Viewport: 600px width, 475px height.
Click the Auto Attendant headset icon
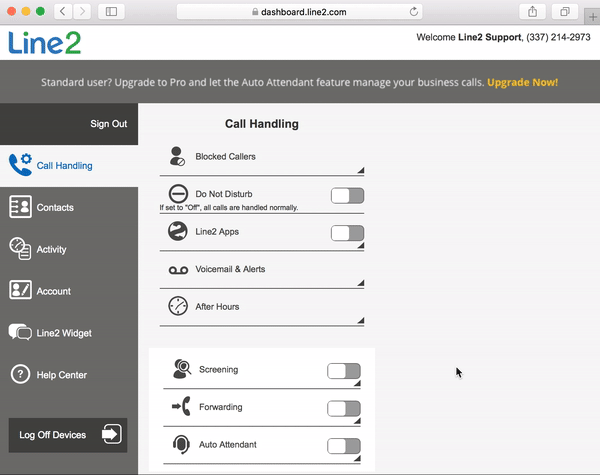pyautogui.click(x=181, y=444)
